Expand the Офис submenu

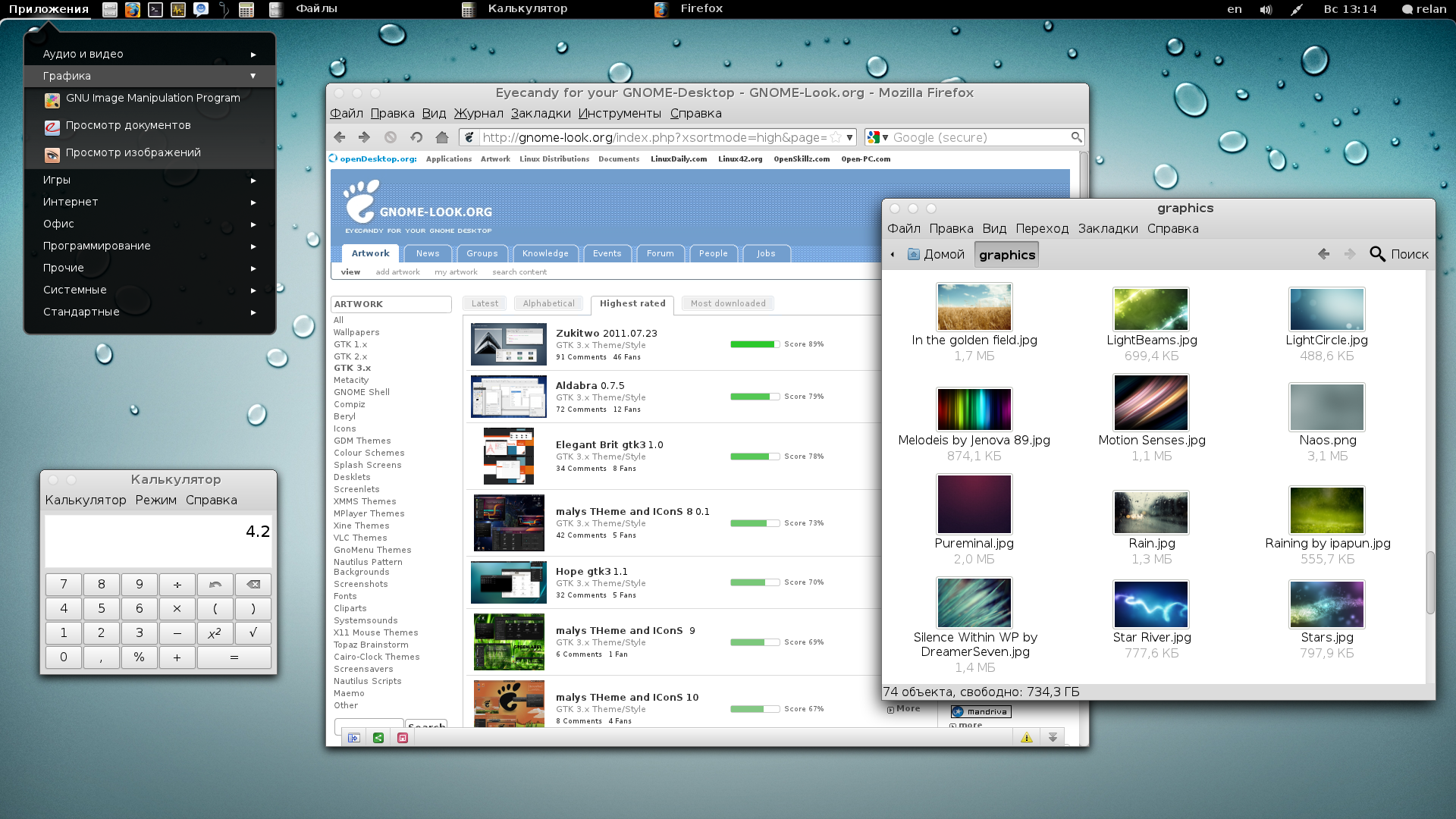tap(149, 224)
